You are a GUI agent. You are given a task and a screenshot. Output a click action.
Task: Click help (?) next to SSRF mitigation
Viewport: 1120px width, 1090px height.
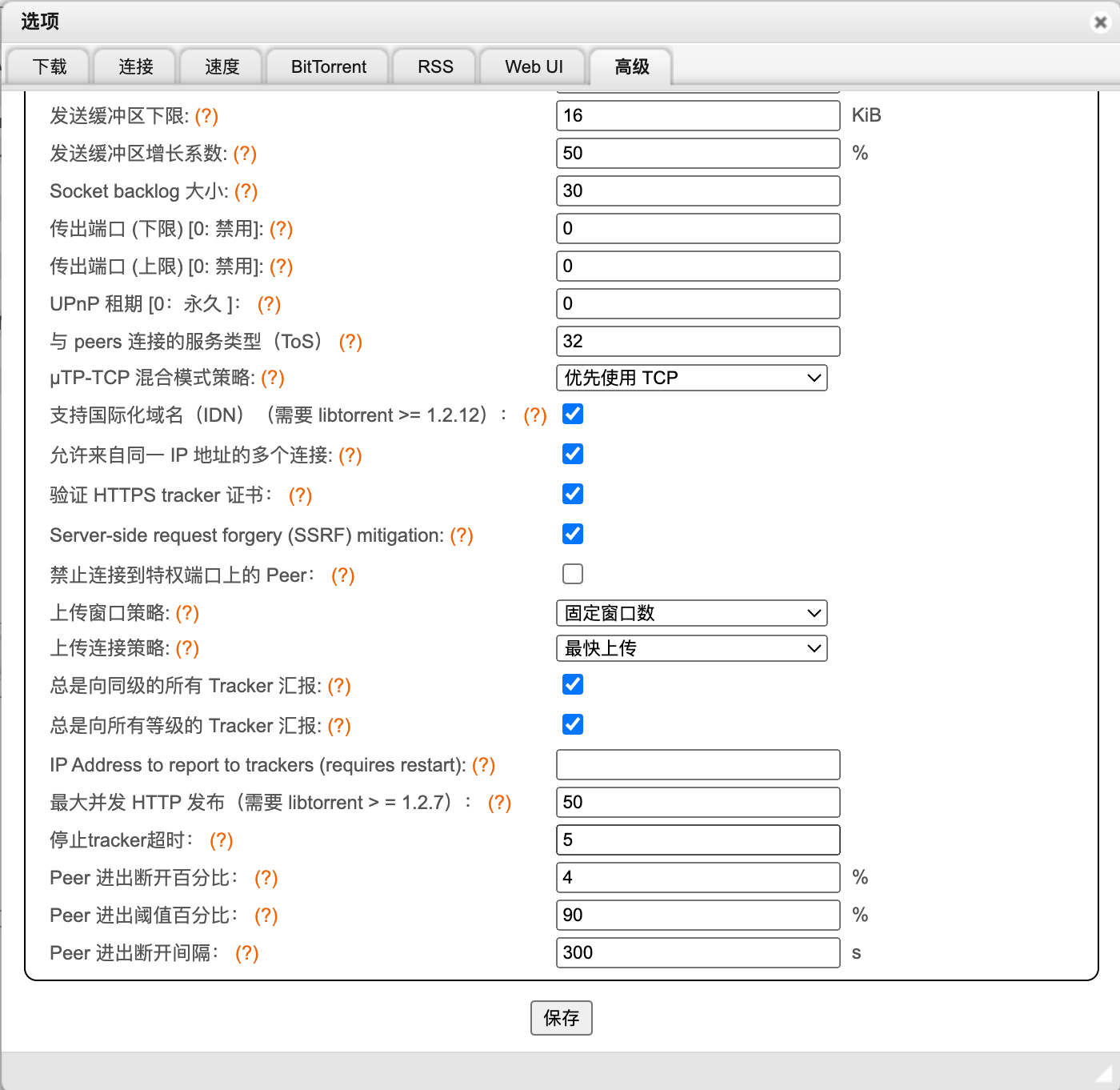[x=462, y=535]
